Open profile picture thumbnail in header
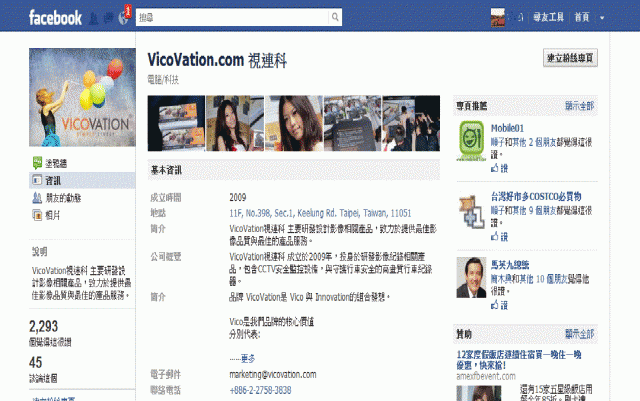 [498, 18]
